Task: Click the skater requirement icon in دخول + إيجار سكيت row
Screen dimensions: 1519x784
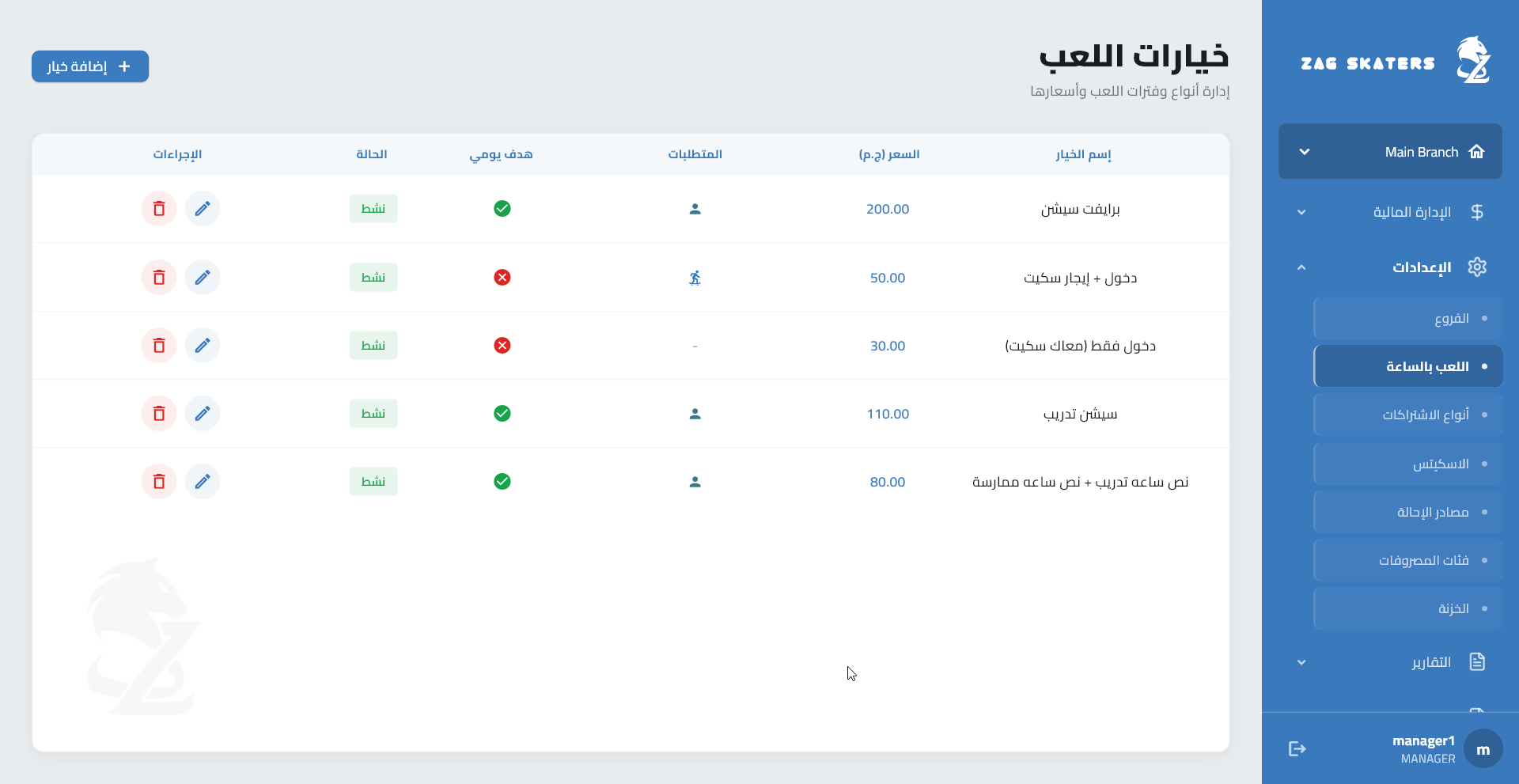Action: tap(695, 278)
